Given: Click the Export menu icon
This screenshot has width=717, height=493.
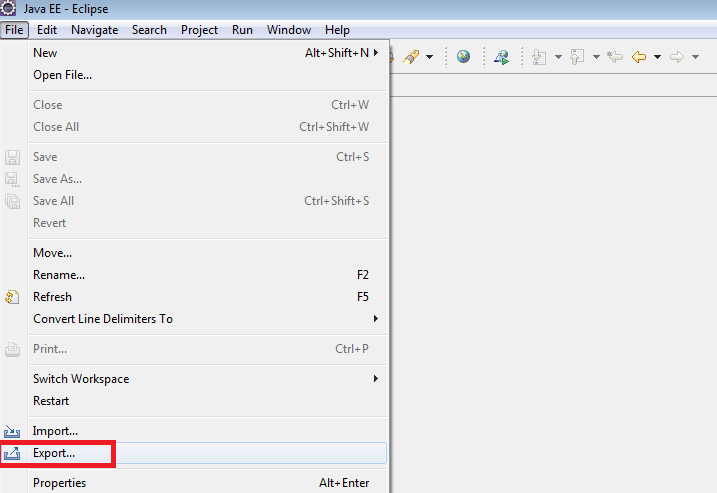Looking at the screenshot, I should (x=12, y=453).
